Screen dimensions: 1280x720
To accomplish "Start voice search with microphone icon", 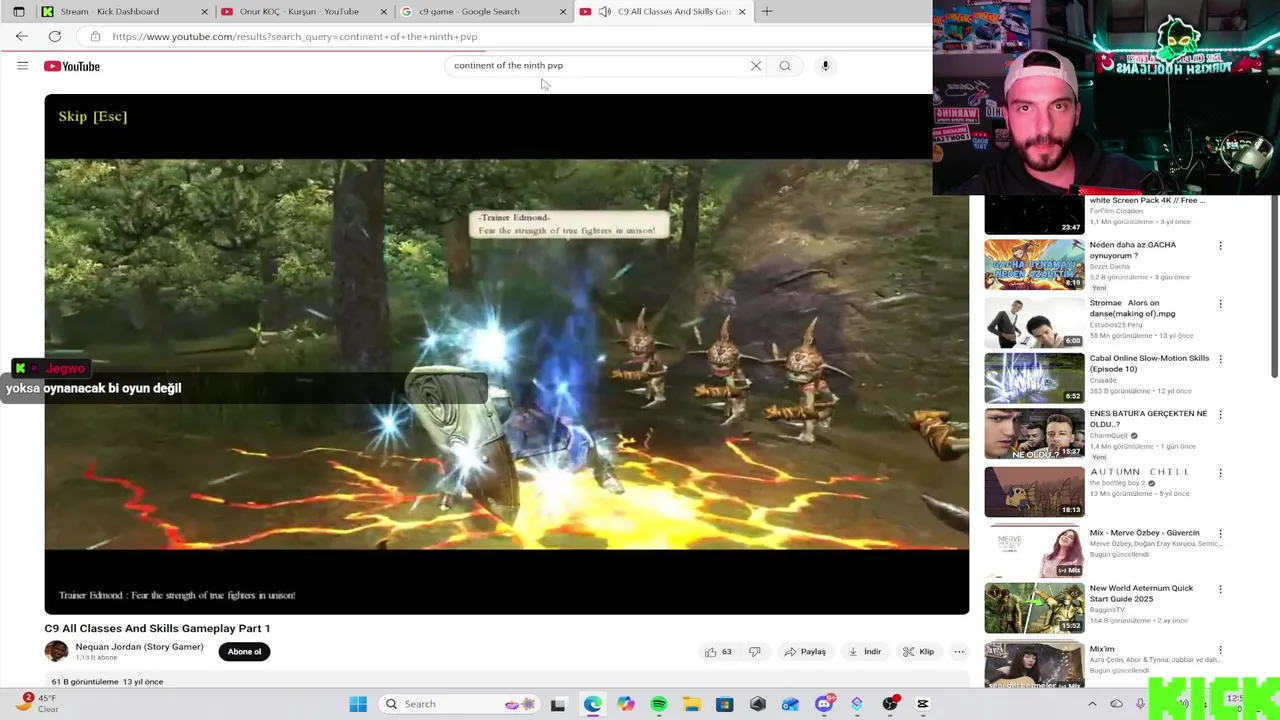I will [825, 66].
